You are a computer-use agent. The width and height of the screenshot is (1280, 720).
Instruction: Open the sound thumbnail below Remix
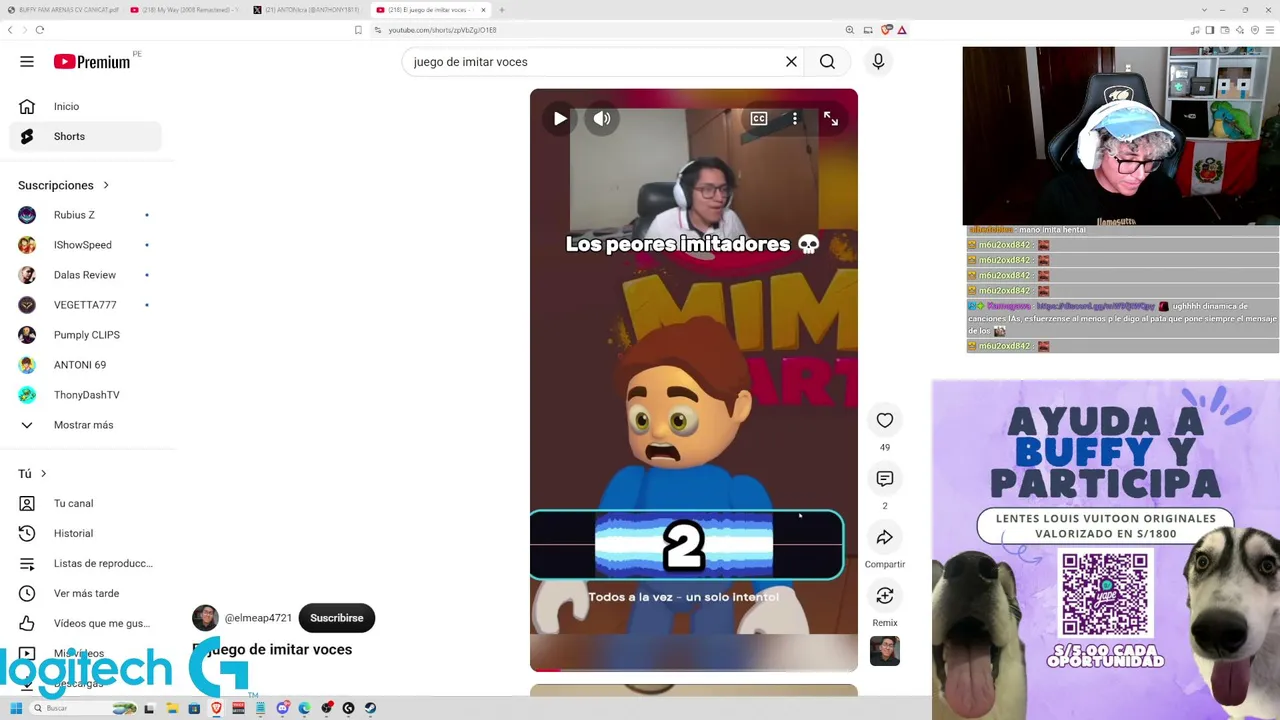tap(885, 651)
